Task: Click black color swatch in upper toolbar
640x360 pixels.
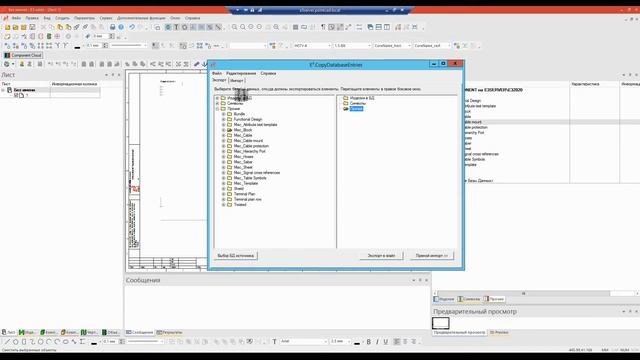Action: coord(78,47)
